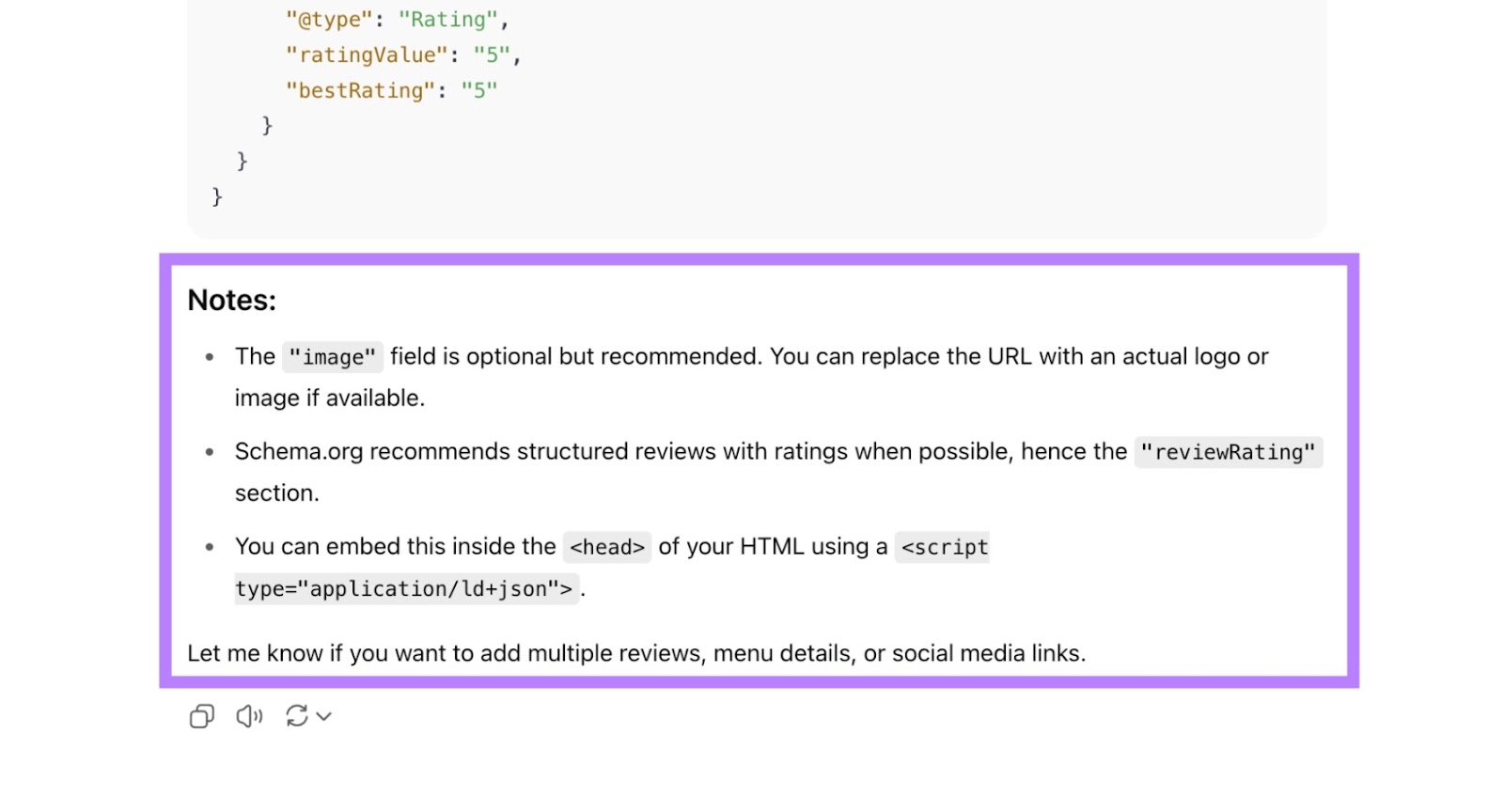Click the "Rating" value in the code block

(x=449, y=20)
